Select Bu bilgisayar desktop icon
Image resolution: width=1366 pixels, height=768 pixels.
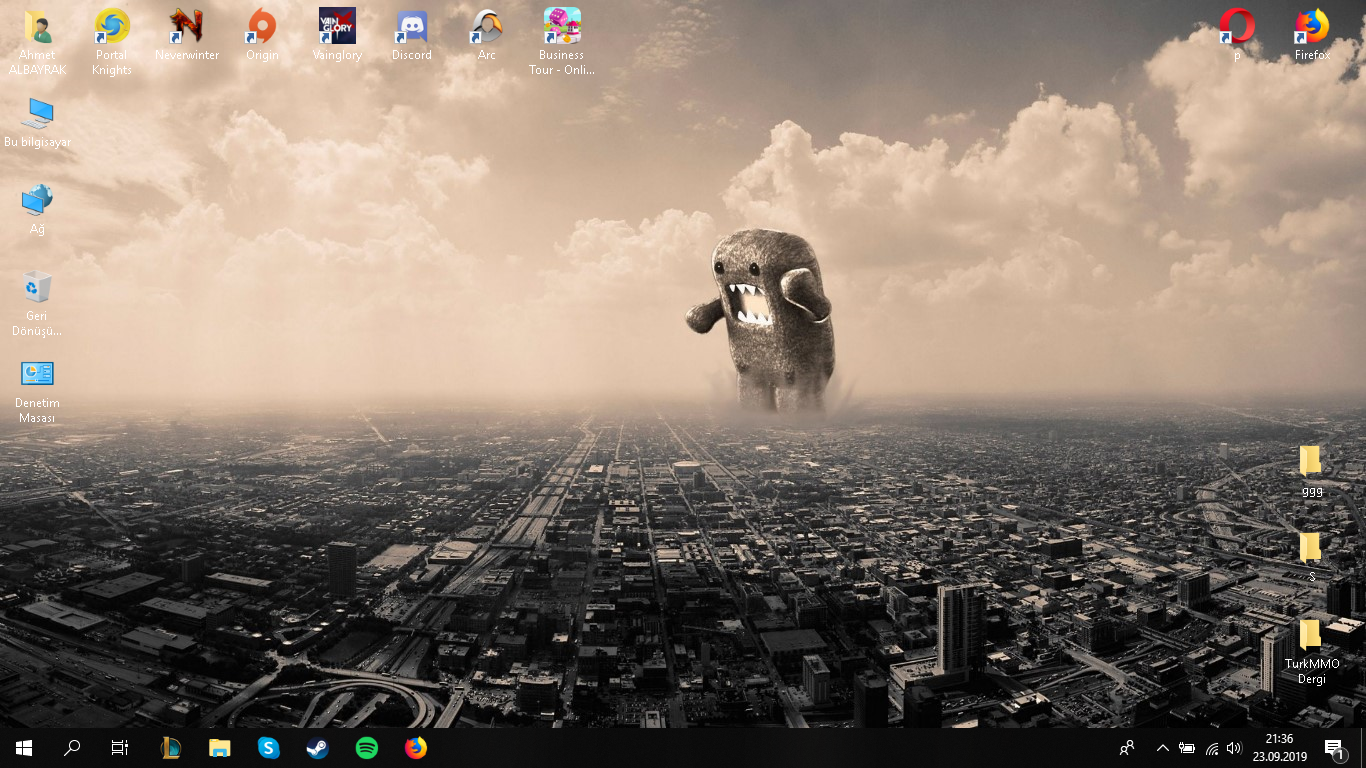tap(38, 114)
